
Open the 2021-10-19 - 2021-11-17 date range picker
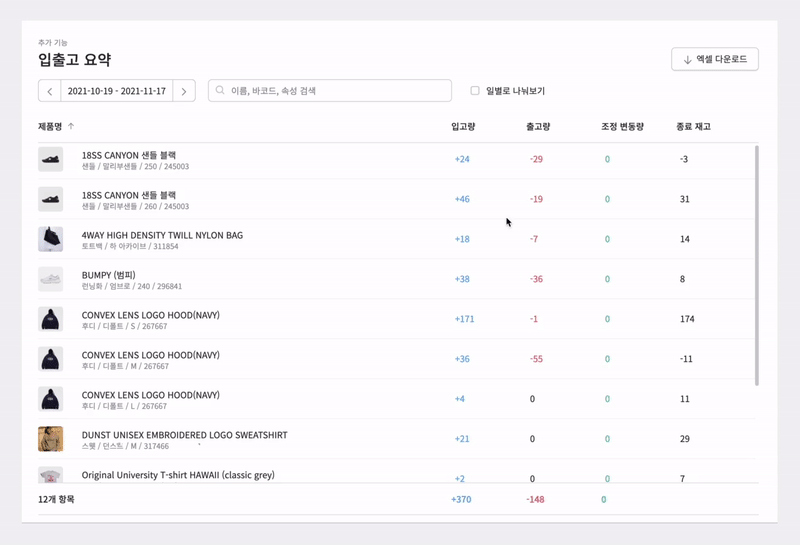pos(117,91)
